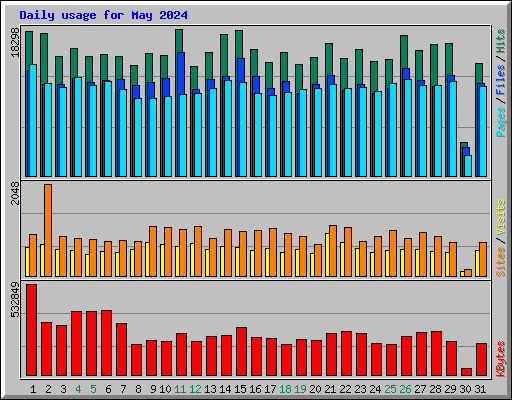Select day 22 on the x-axis

tap(345, 389)
